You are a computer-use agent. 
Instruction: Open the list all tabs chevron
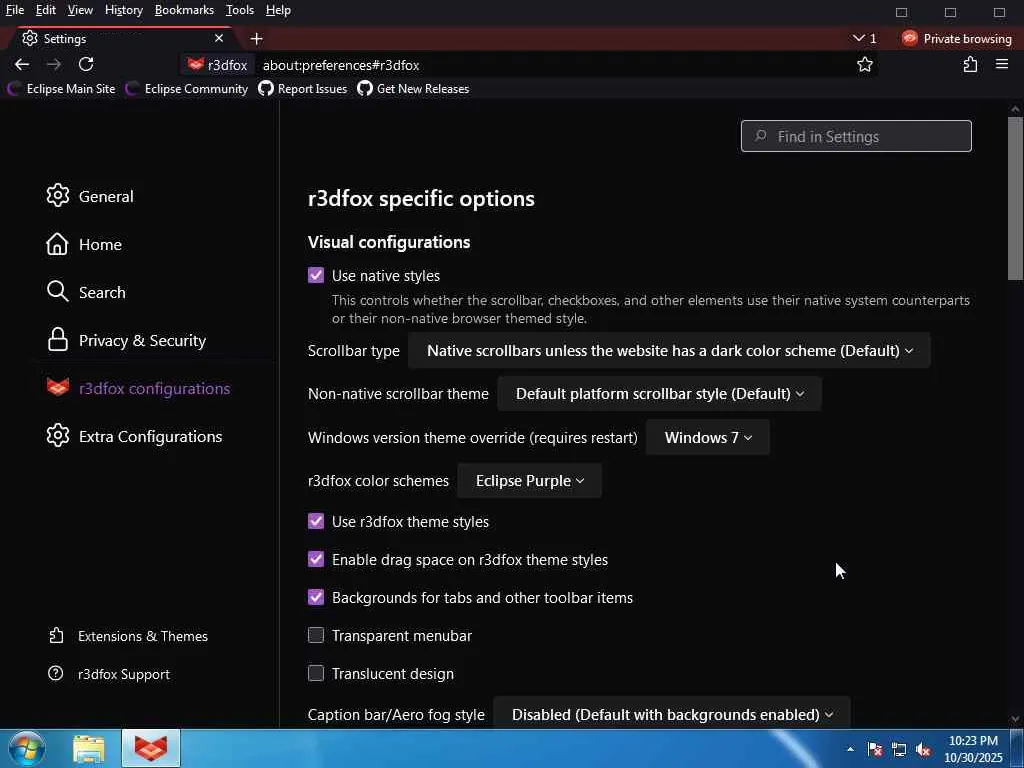pyautogui.click(x=859, y=39)
